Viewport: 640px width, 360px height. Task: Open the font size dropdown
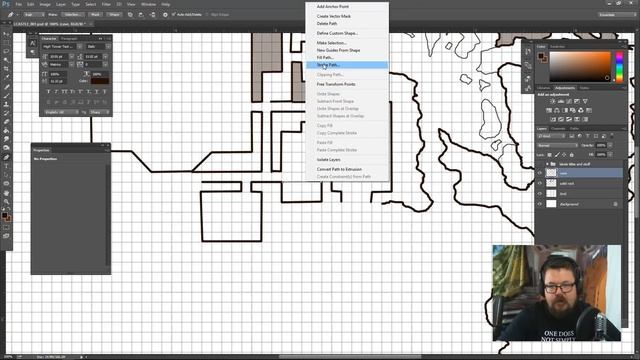71,56
